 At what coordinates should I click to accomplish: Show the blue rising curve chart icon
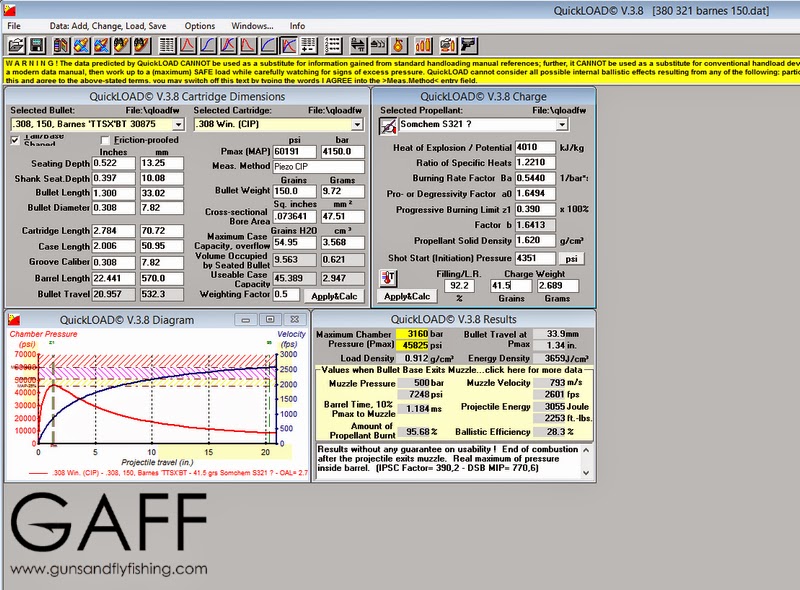point(268,46)
